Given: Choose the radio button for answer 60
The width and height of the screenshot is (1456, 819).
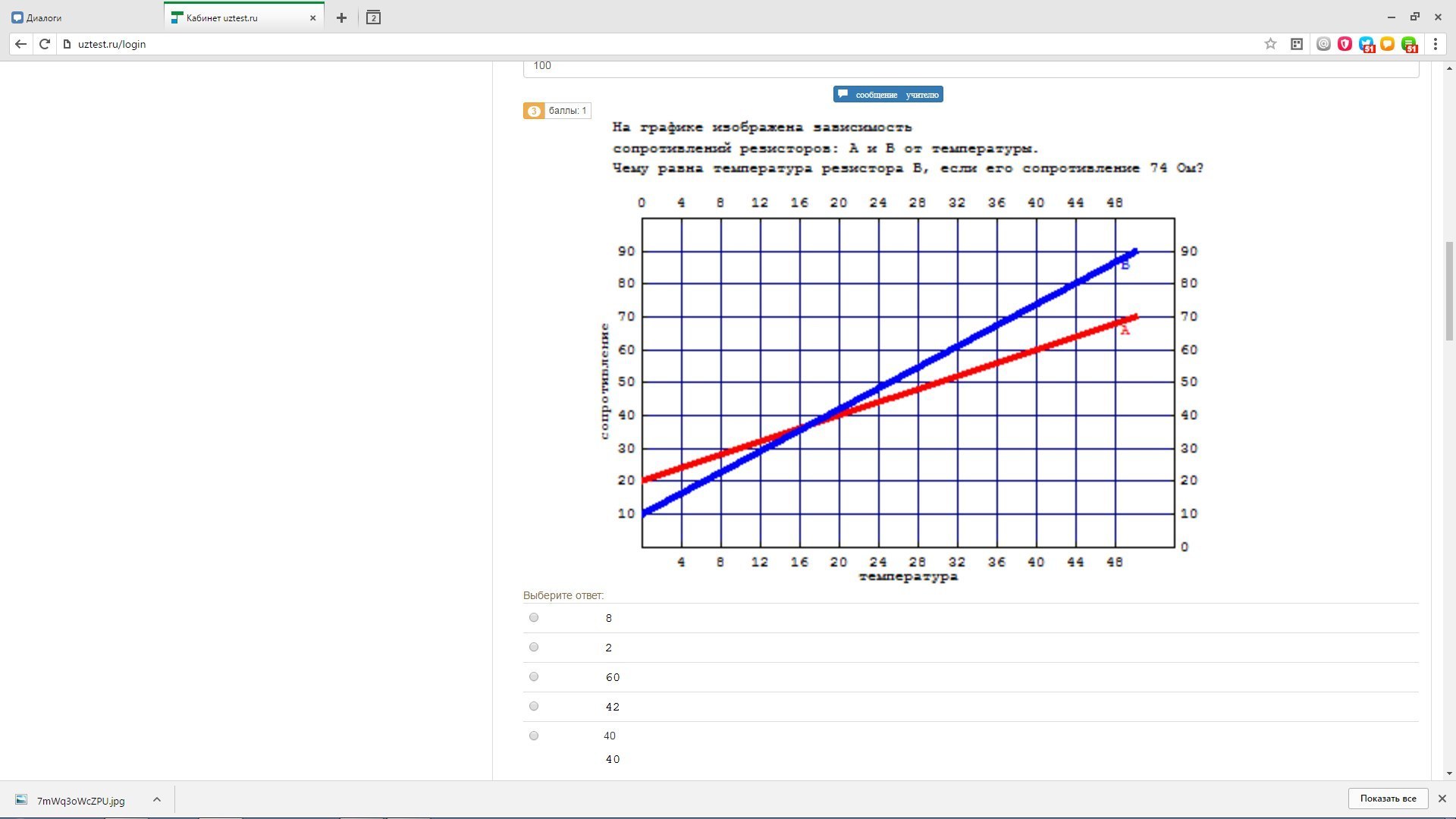Looking at the screenshot, I should 534,676.
